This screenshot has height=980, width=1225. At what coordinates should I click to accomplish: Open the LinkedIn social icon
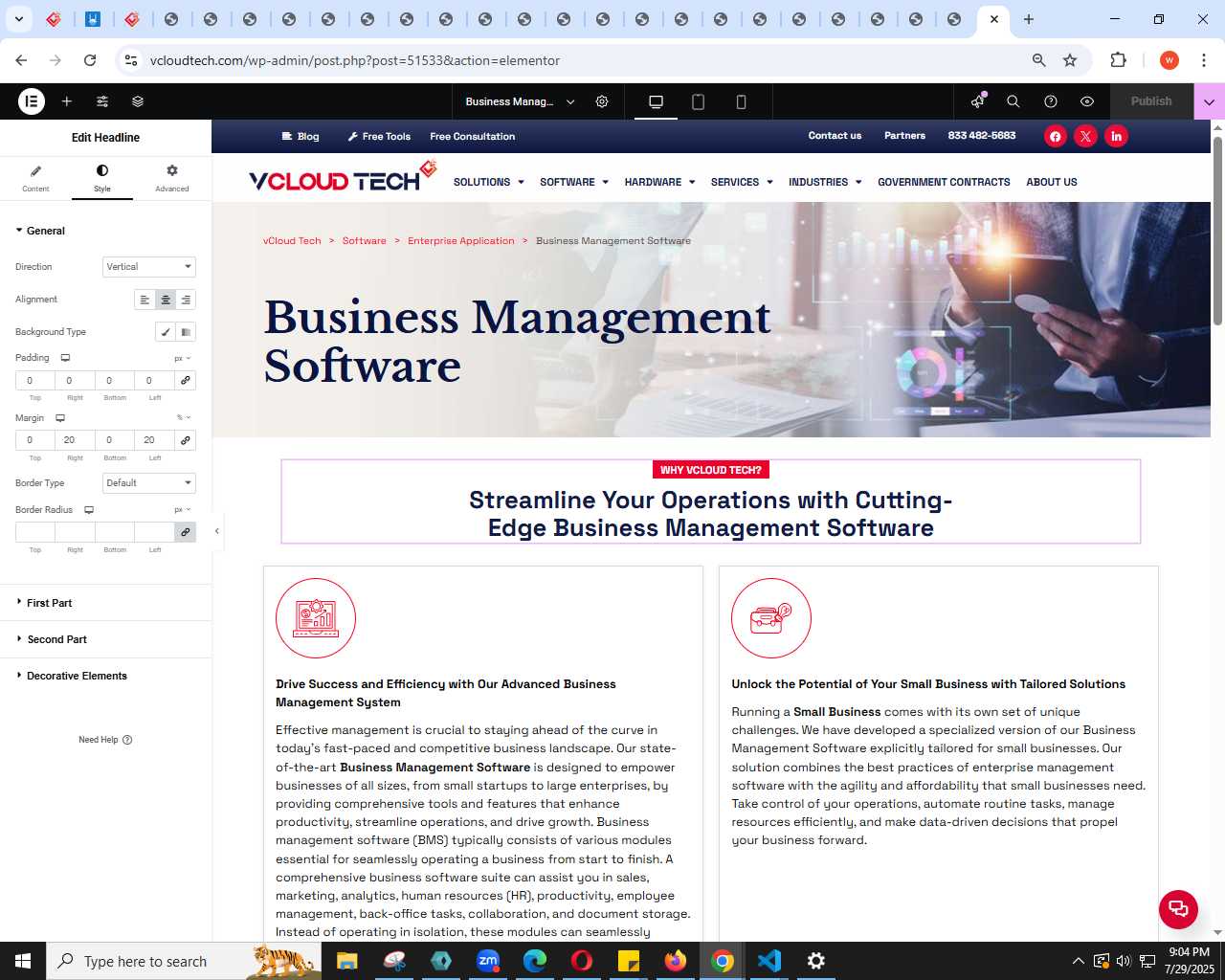[x=1116, y=136]
